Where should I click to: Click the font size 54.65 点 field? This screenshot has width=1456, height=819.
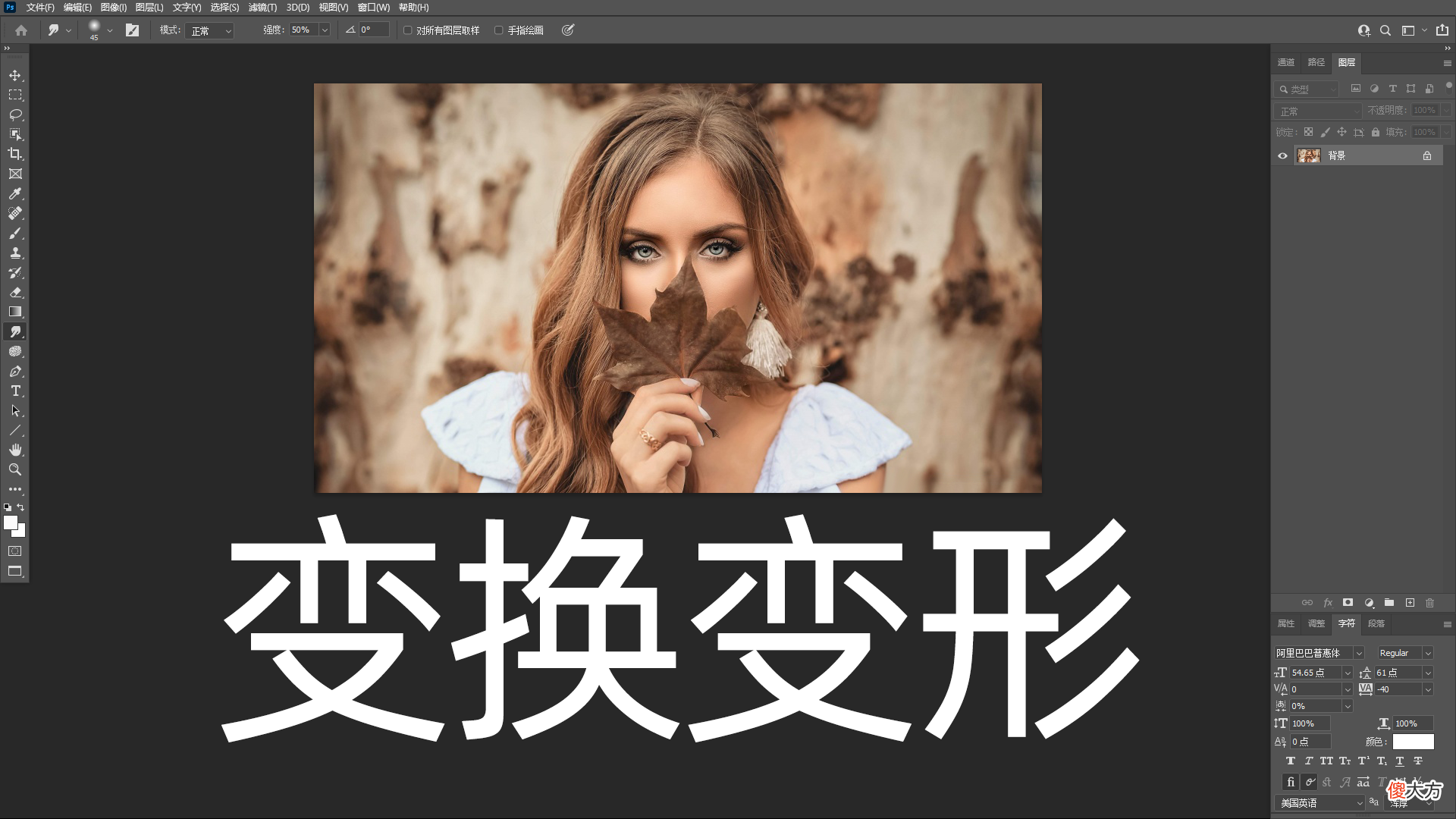click(1315, 673)
